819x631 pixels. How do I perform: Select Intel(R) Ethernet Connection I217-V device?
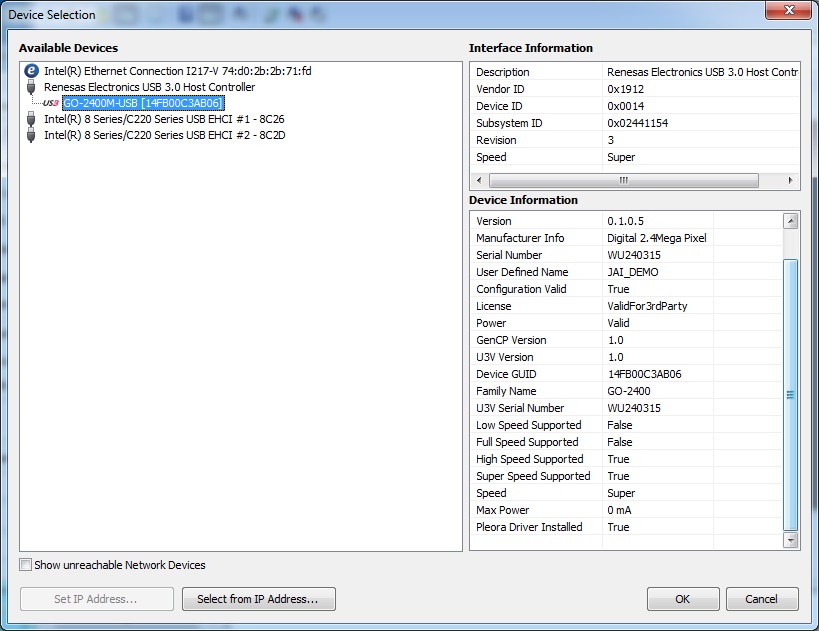coord(178,71)
